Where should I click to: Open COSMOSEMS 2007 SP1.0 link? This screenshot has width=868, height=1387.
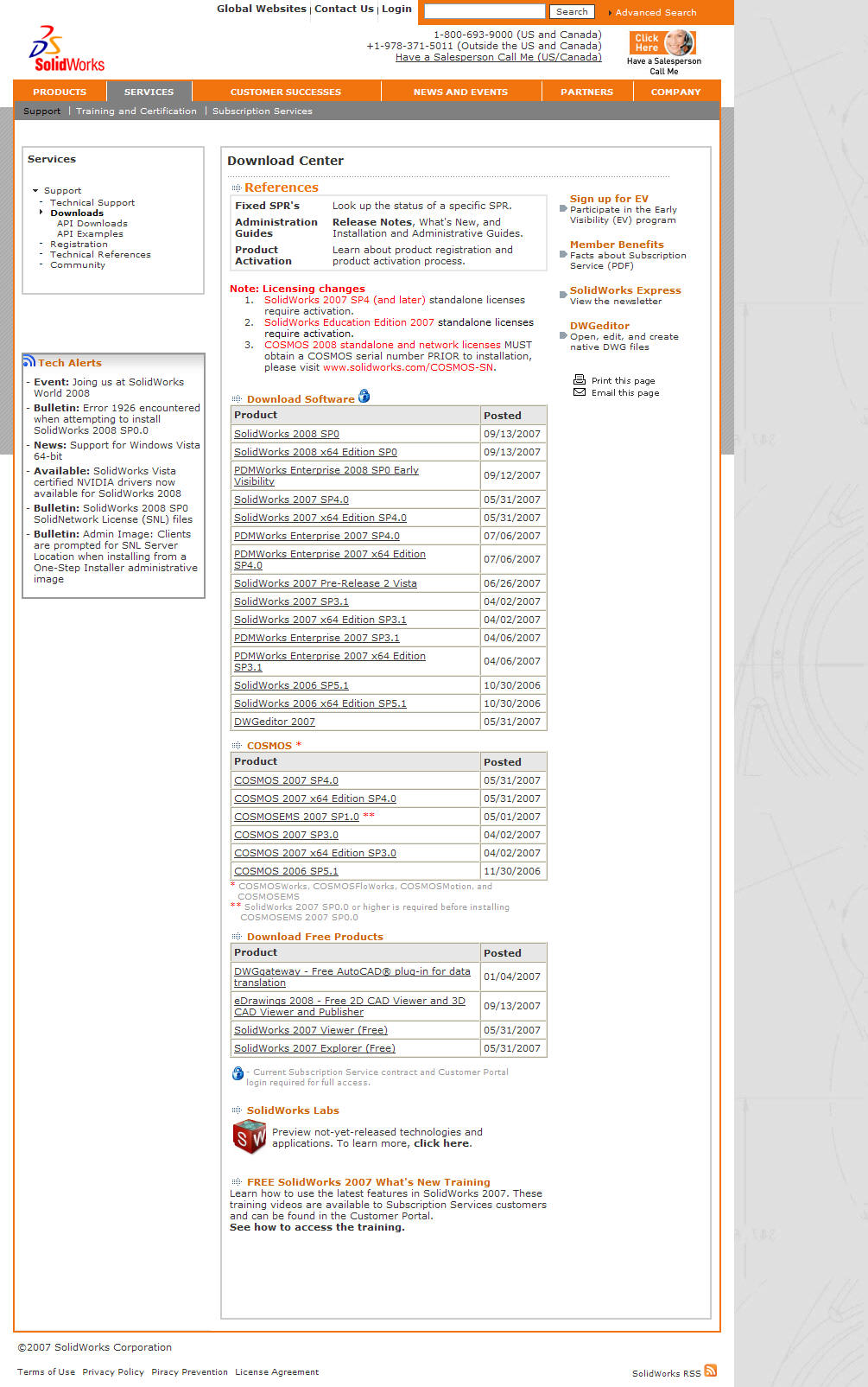click(x=296, y=817)
